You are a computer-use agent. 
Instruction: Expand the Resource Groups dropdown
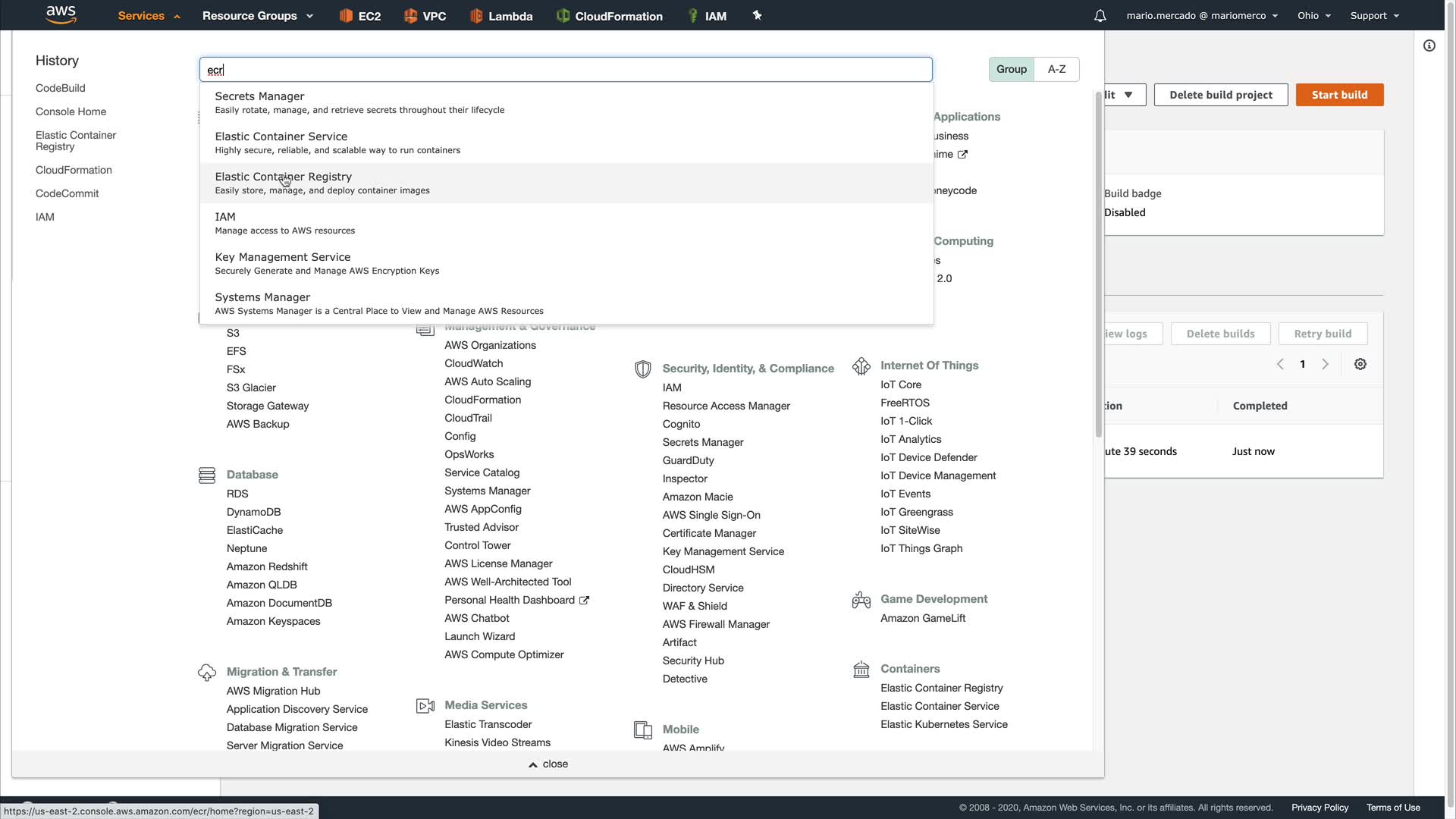point(257,16)
